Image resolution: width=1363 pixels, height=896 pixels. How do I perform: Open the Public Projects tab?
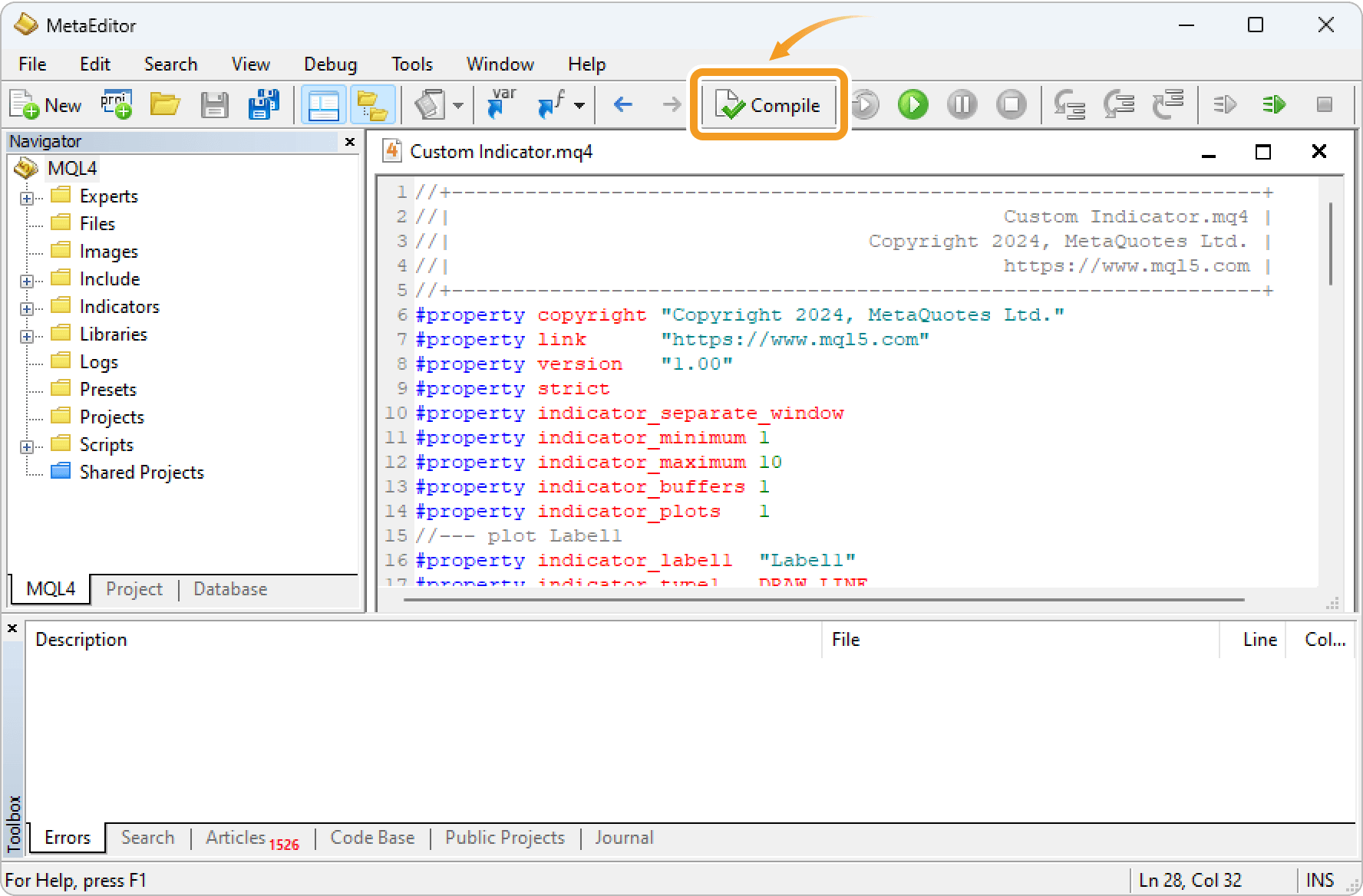[504, 838]
